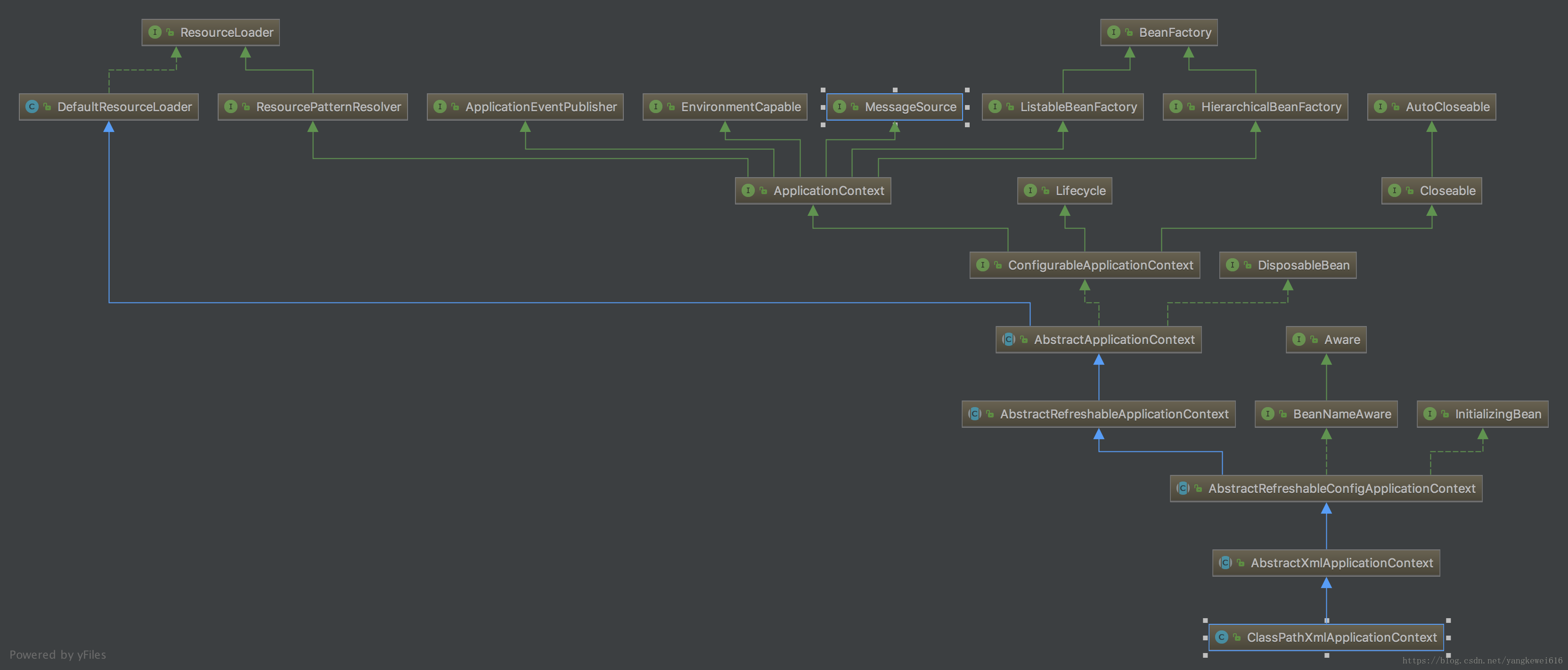Select the DisposableBean label
The height and width of the screenshot is (670, 1568).
(x=1304, y=265)
